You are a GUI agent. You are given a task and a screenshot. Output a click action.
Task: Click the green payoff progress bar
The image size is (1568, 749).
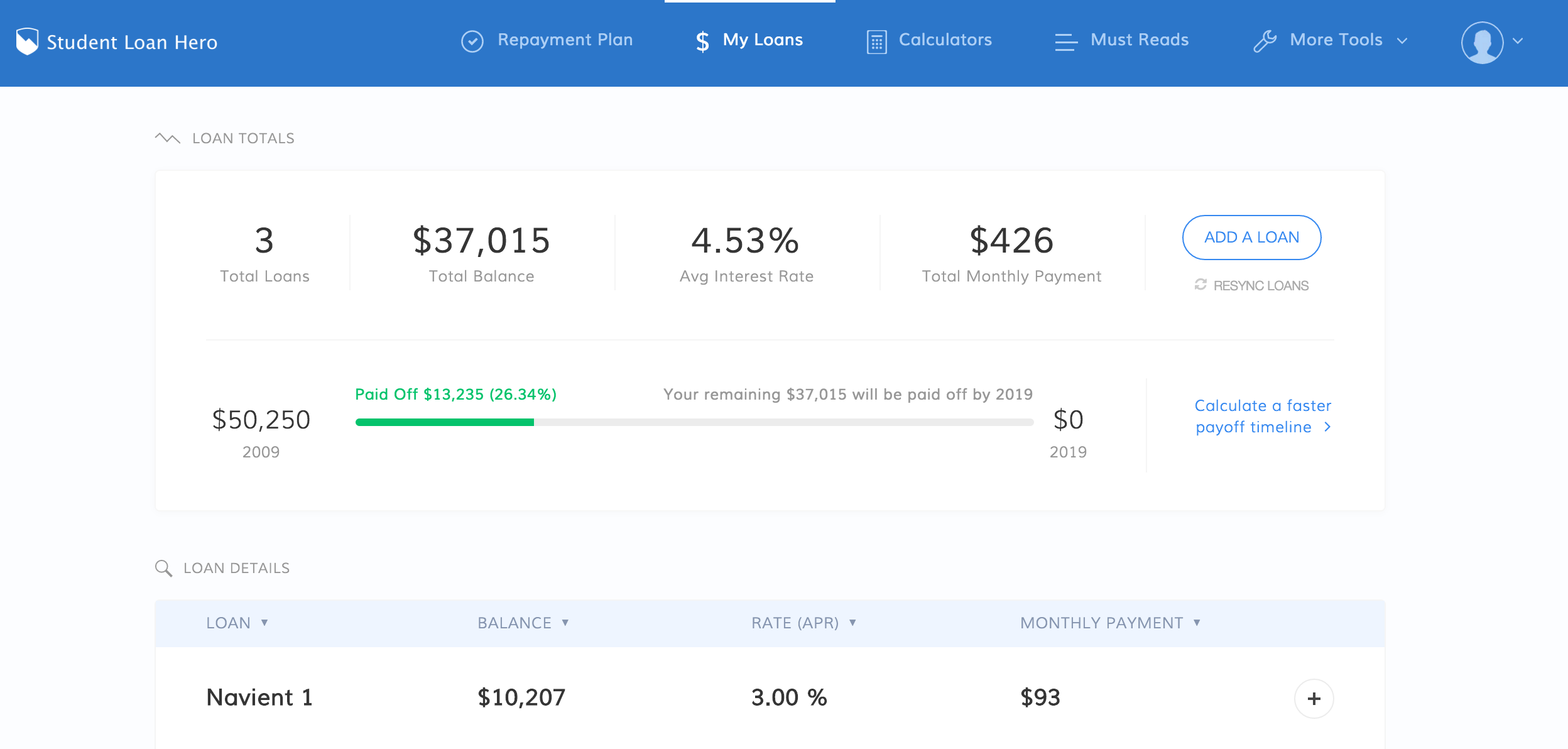tap(445, 422)
